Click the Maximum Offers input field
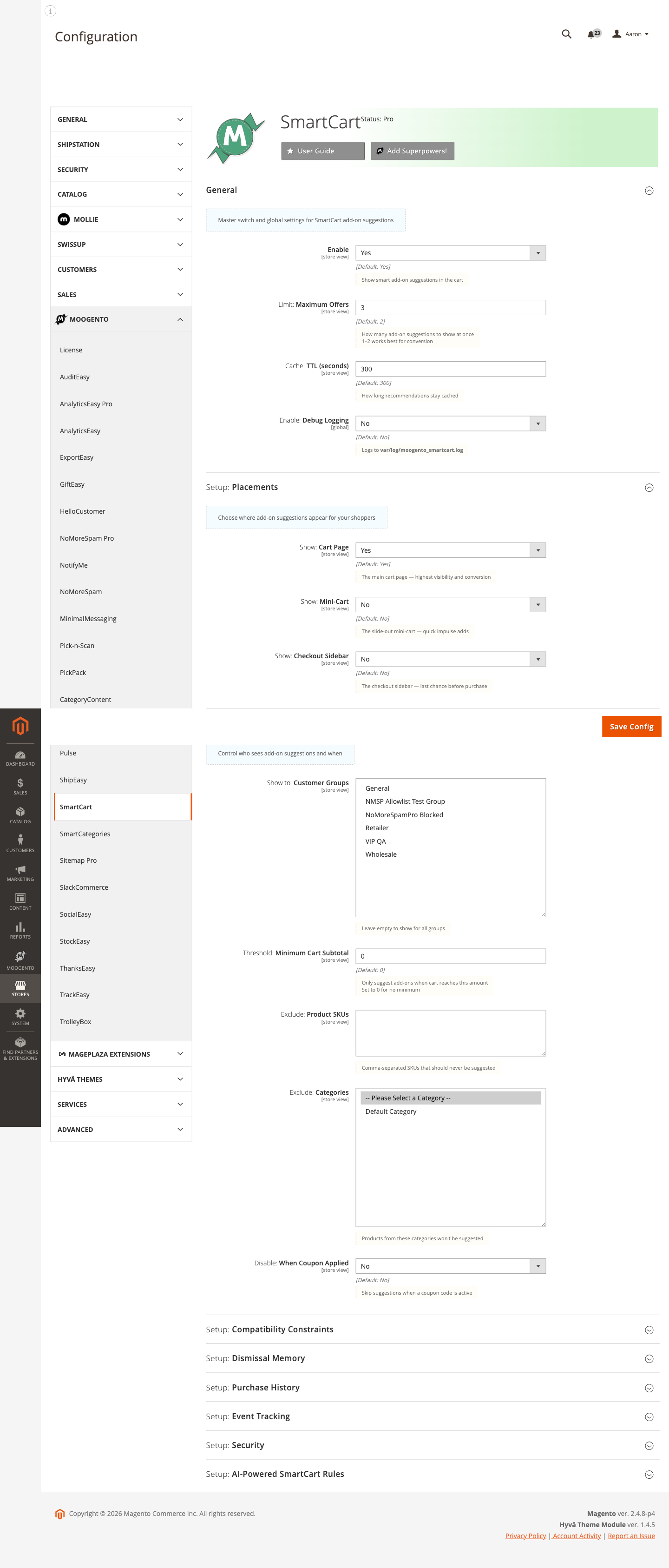 pos(451,307)
